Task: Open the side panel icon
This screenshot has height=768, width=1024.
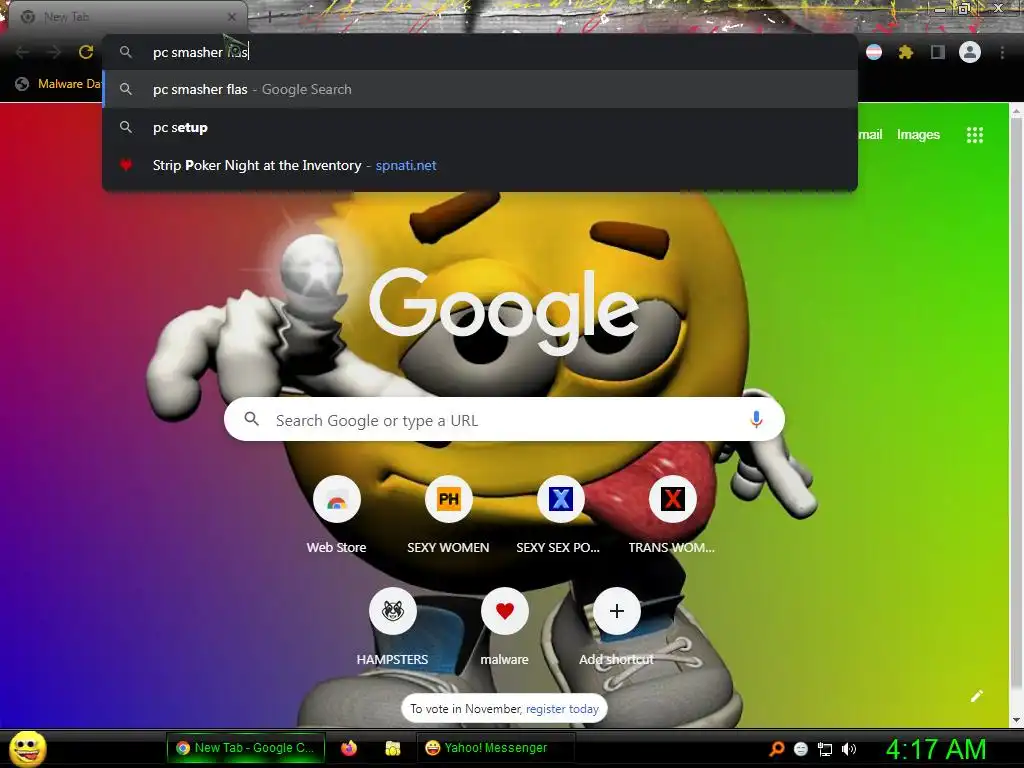Action: click(x=938, y=52)
